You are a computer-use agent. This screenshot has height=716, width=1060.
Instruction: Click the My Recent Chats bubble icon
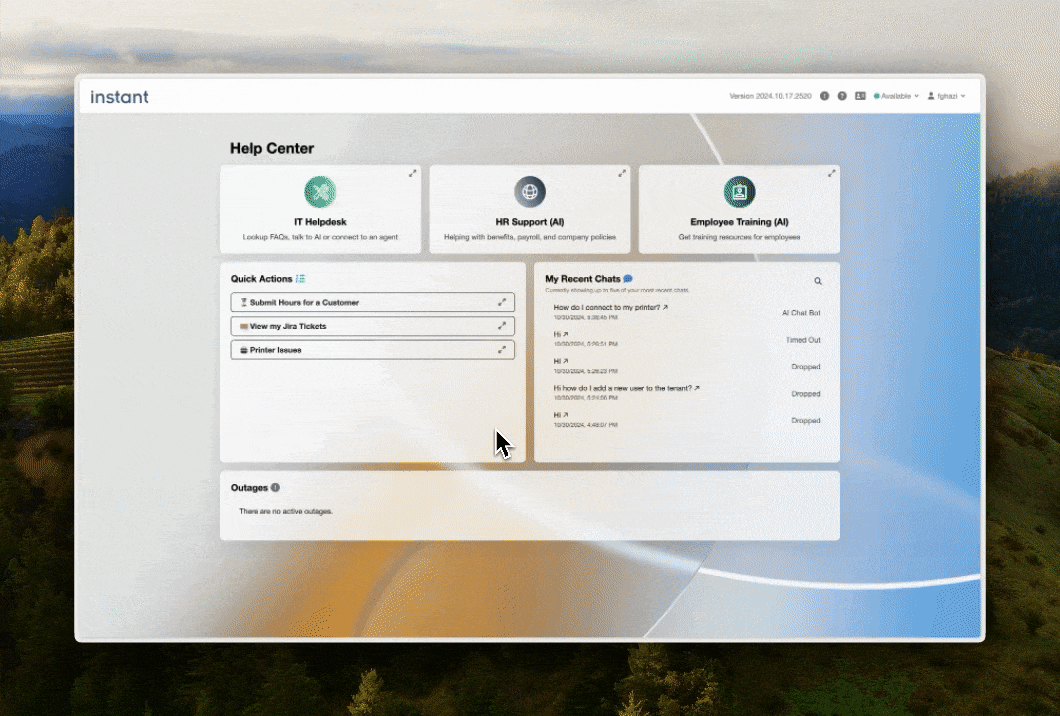(627, 279)
